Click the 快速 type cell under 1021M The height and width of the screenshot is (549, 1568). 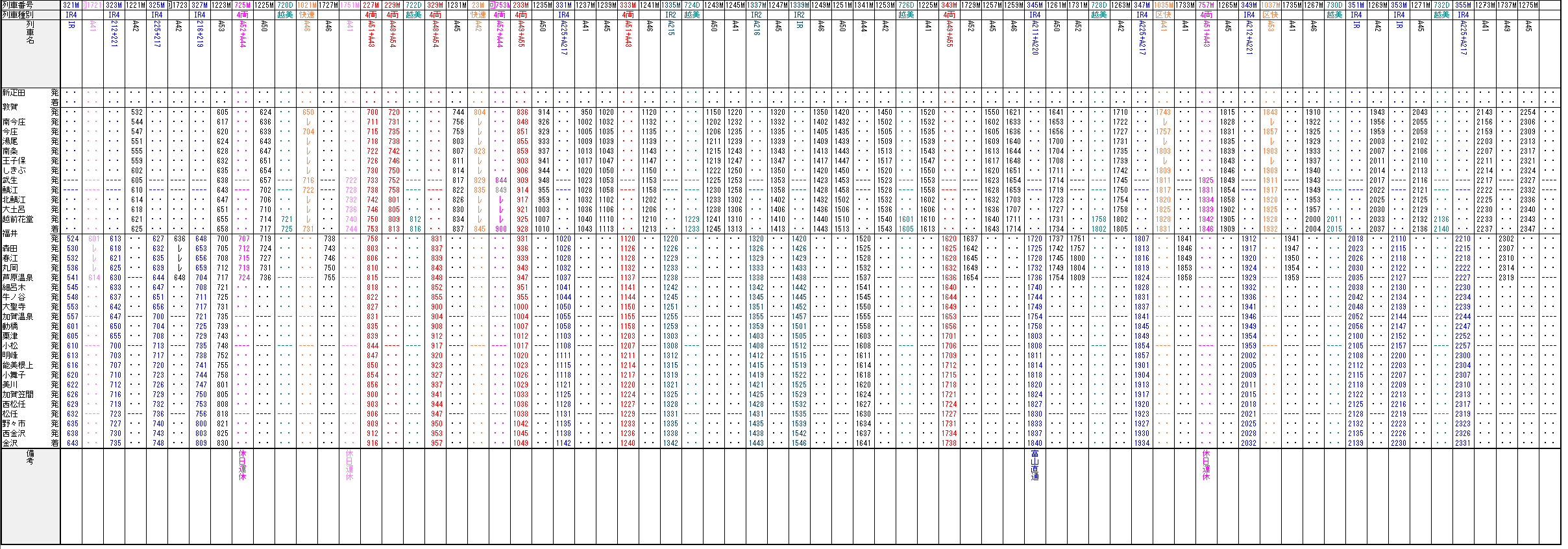coord(307,14)
